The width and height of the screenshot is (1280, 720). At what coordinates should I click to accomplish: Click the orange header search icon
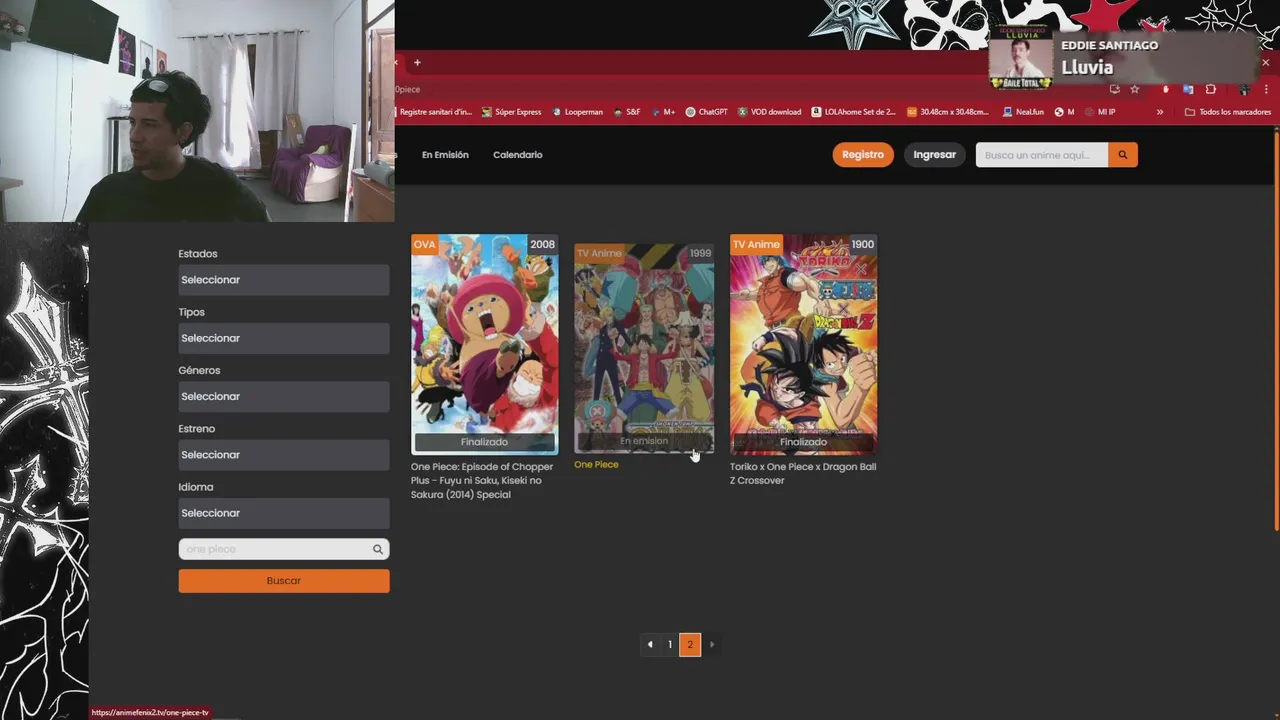pos(1122,155)
